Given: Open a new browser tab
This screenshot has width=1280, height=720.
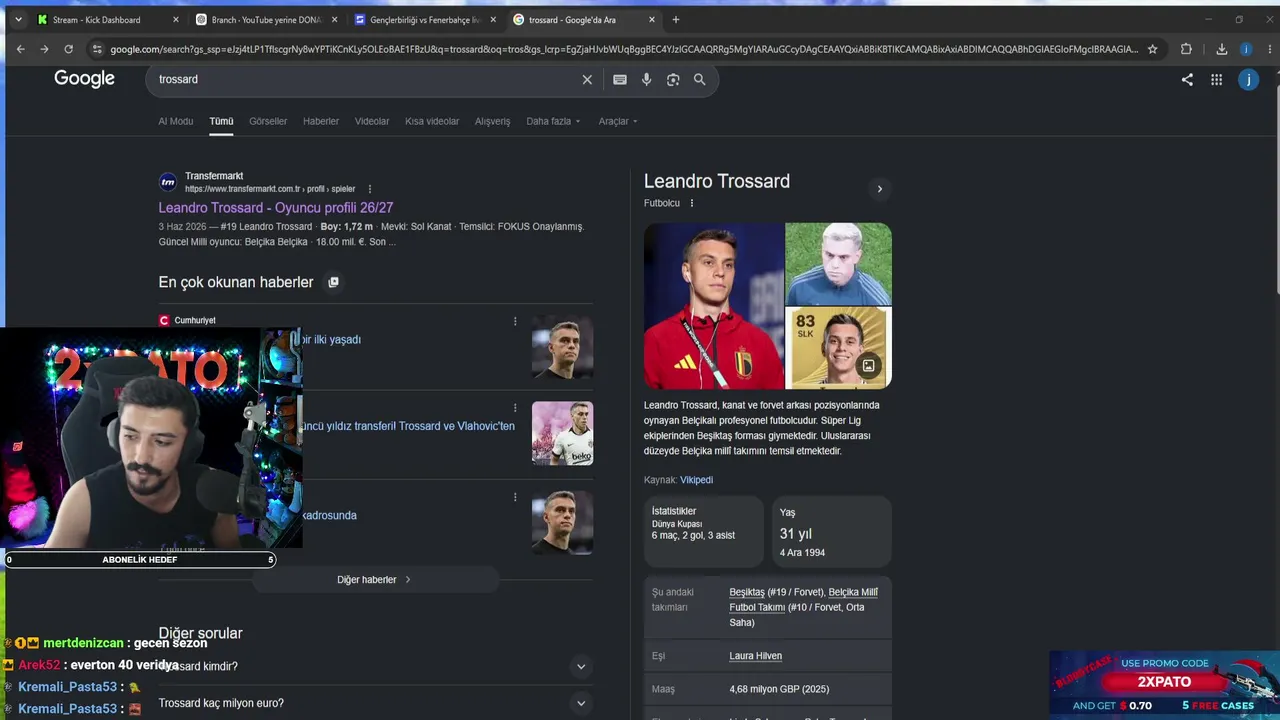Looking at the screenshot, I should (676, 20).
